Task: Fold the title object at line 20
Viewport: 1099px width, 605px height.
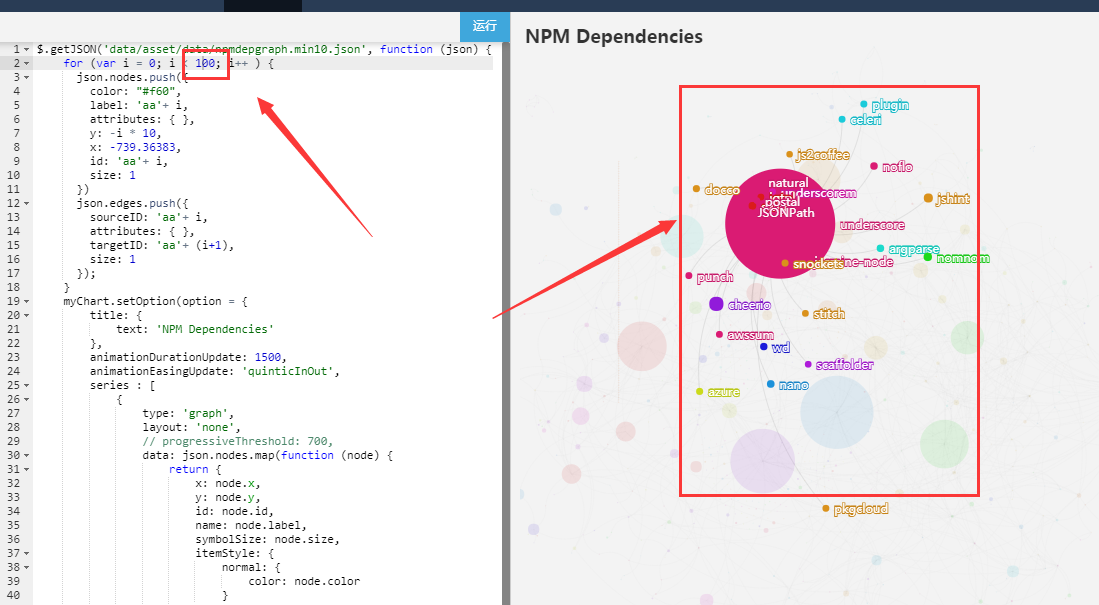Action: coord(27,315)
